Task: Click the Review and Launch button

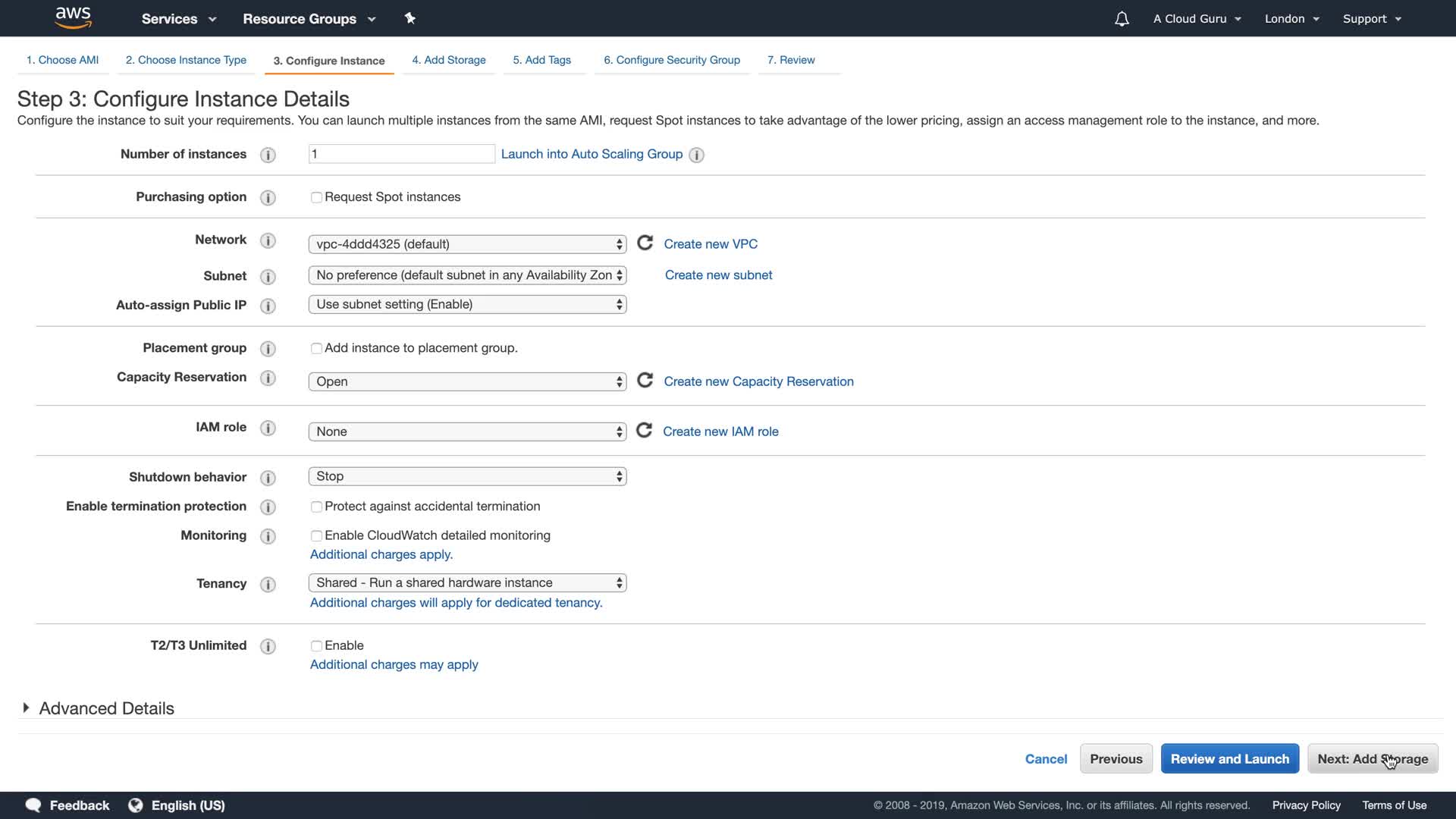Action: coord(1229,759)
